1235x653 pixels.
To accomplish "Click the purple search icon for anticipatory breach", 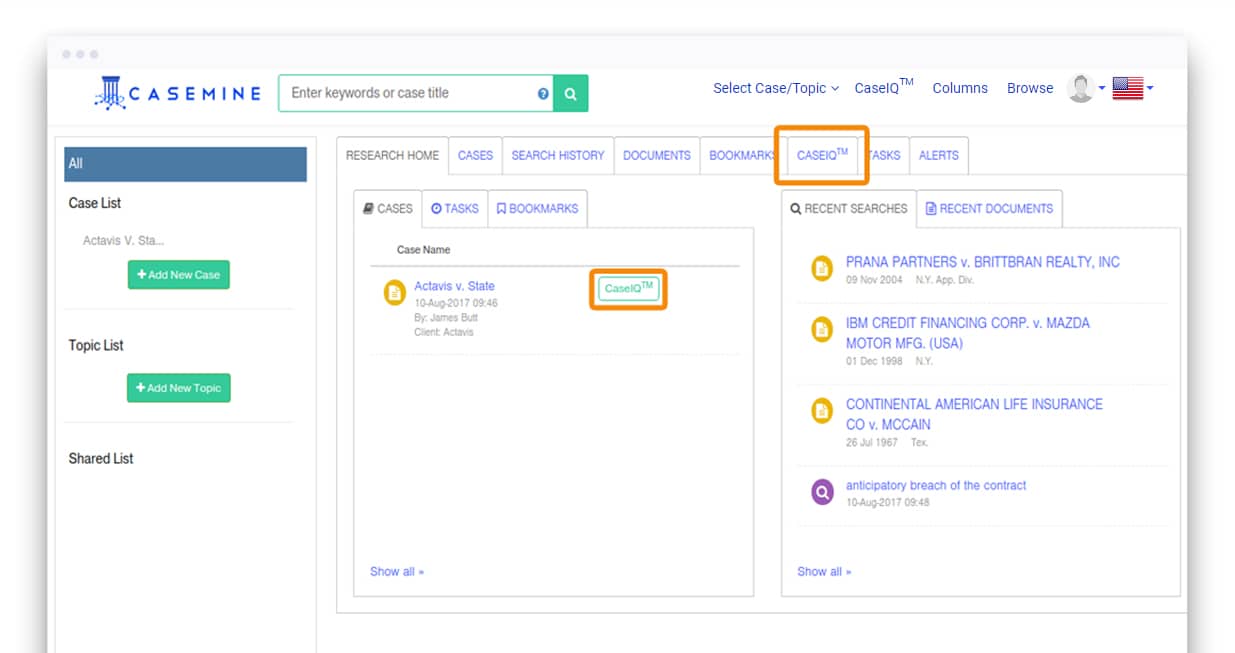I will (822, 492).
